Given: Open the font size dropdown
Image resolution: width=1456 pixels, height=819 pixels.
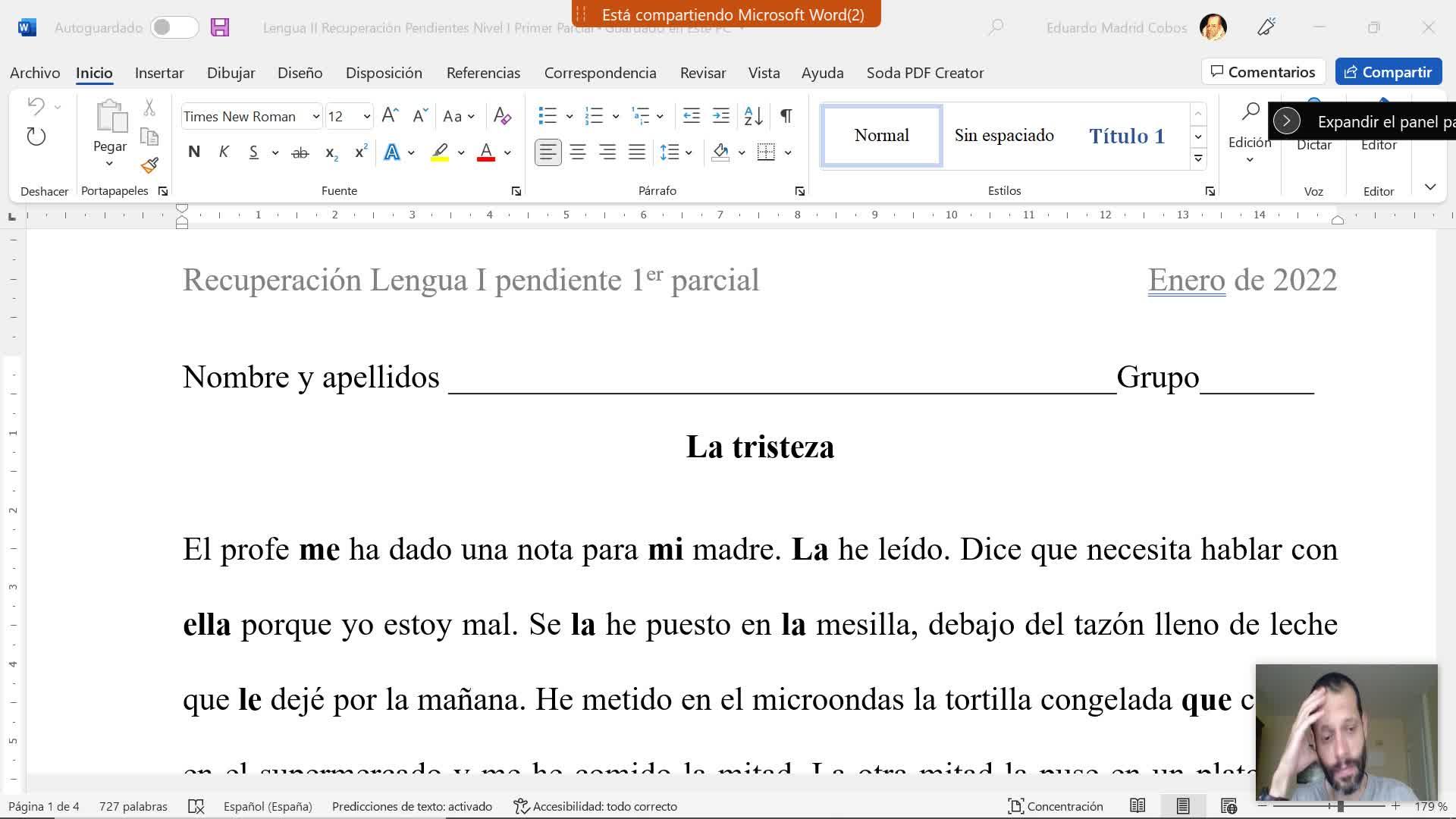Looking at the screenshot, I should (x=366, y=117).
